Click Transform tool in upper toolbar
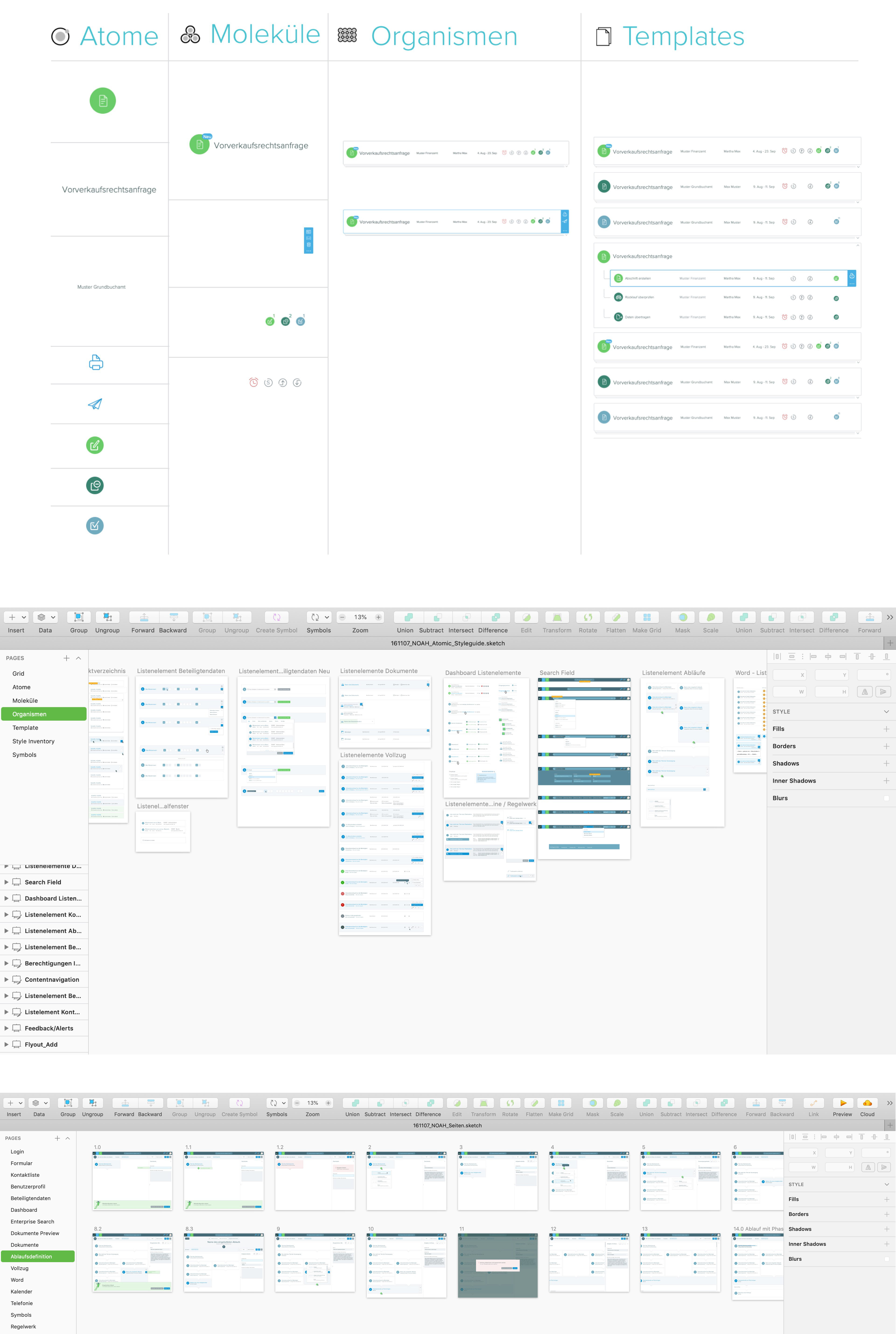 557,617
